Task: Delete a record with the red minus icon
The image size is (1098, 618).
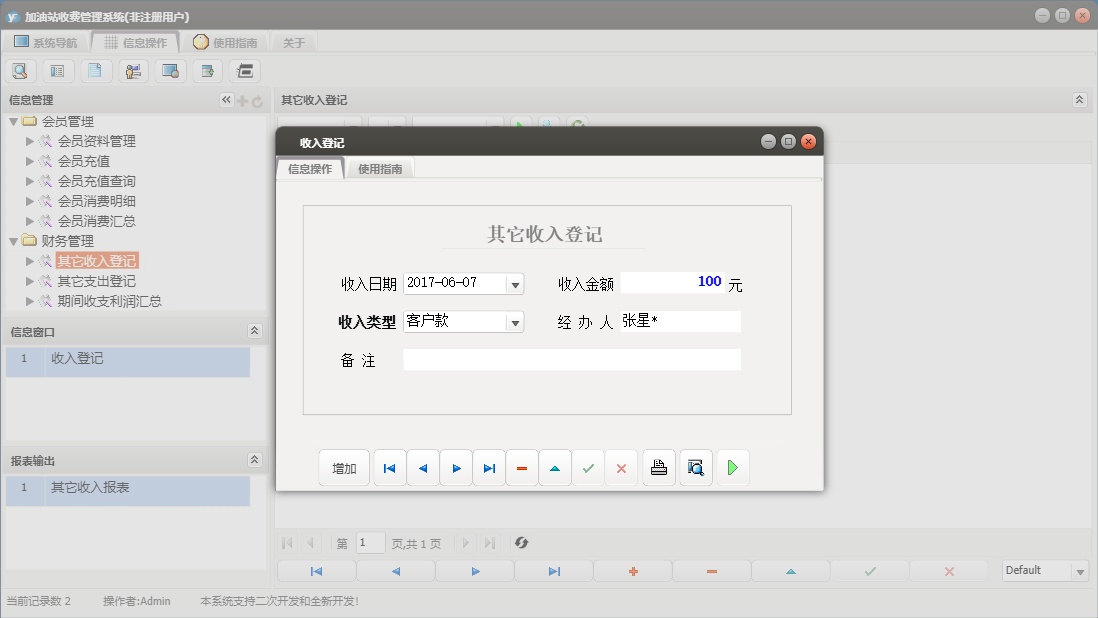Action: point(522,467)
